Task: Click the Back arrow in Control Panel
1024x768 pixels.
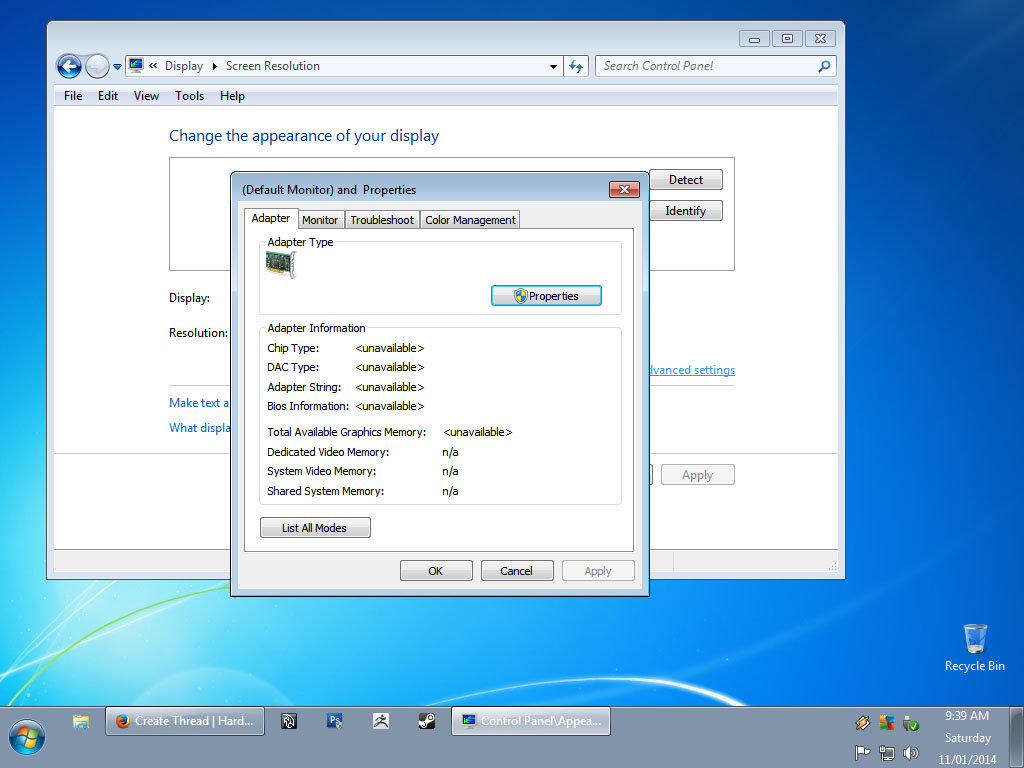Action: pyautogui.click(x=69, y=66)
